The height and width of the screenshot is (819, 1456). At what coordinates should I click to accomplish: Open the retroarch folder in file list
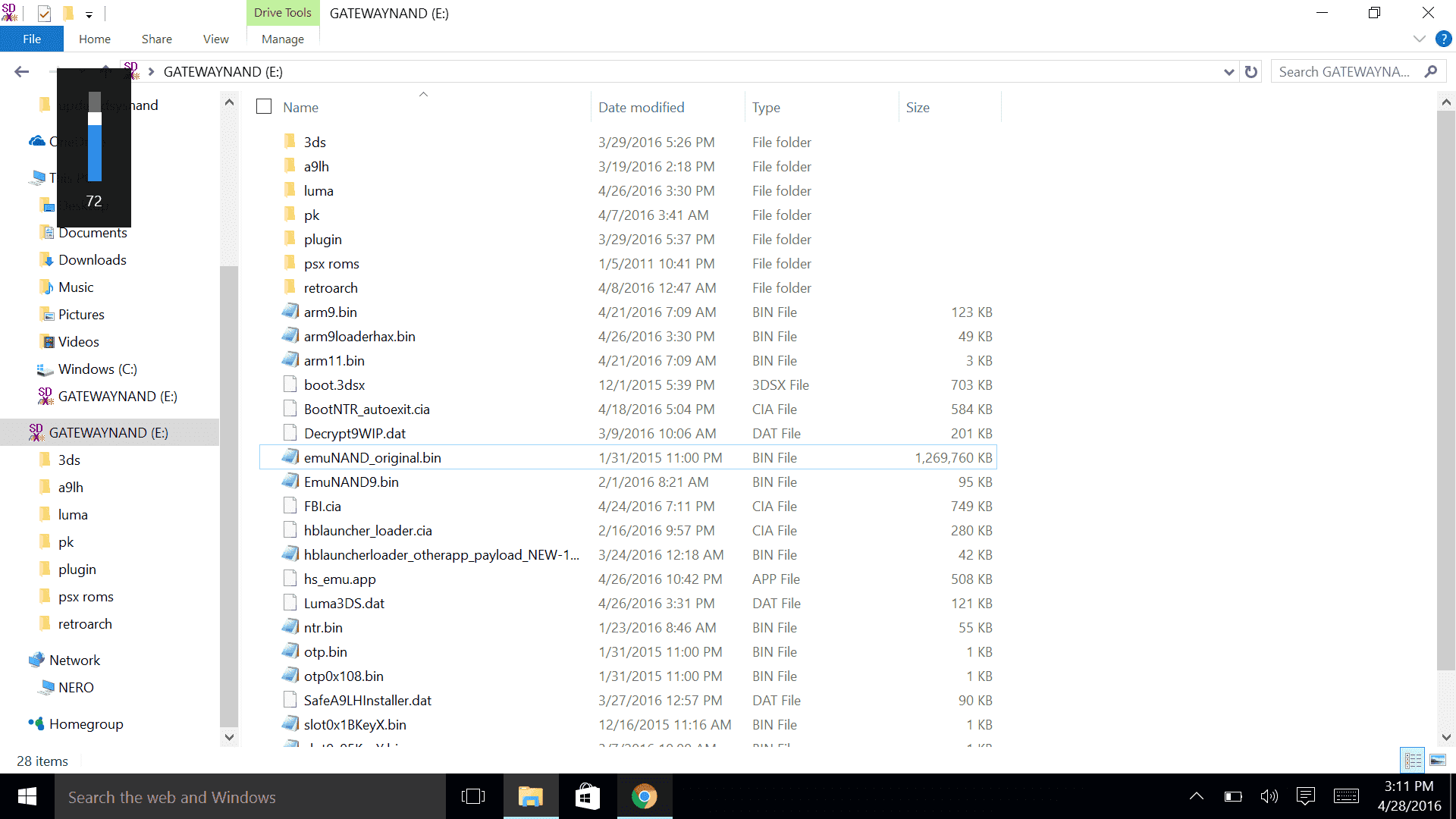pyautogui.click(x=331, y=288)
